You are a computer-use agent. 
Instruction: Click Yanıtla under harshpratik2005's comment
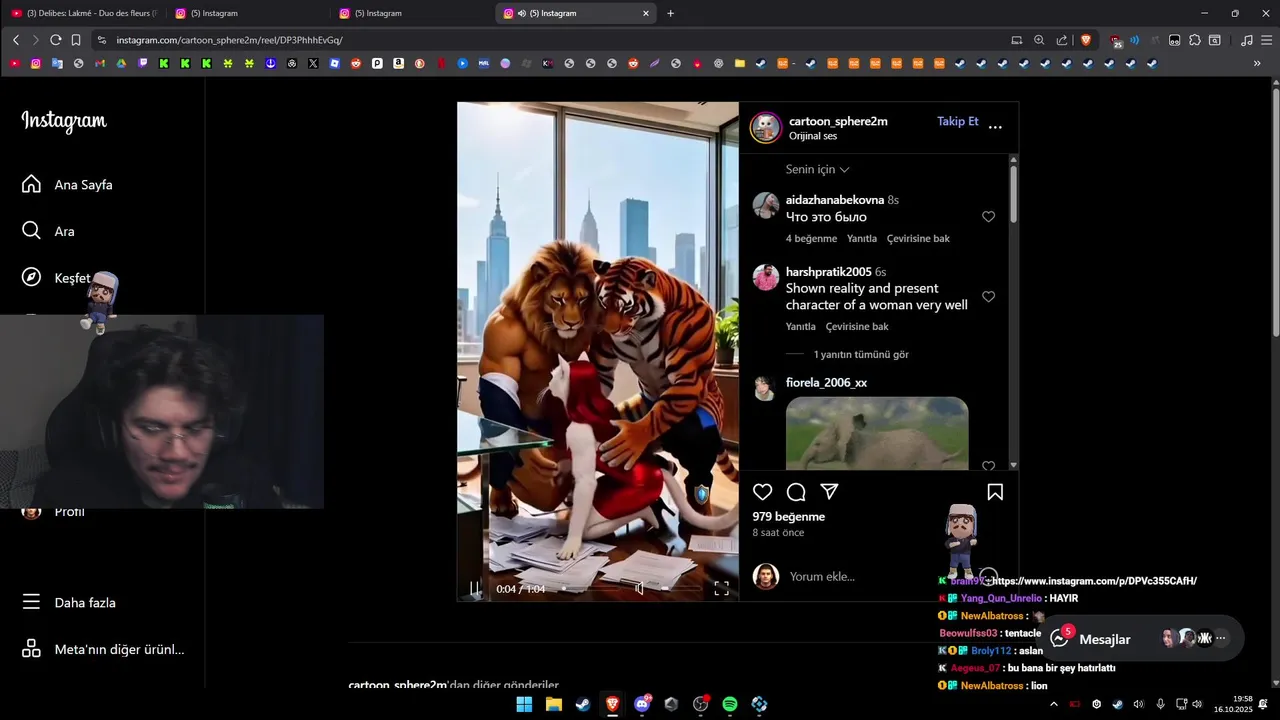(801, 327)
